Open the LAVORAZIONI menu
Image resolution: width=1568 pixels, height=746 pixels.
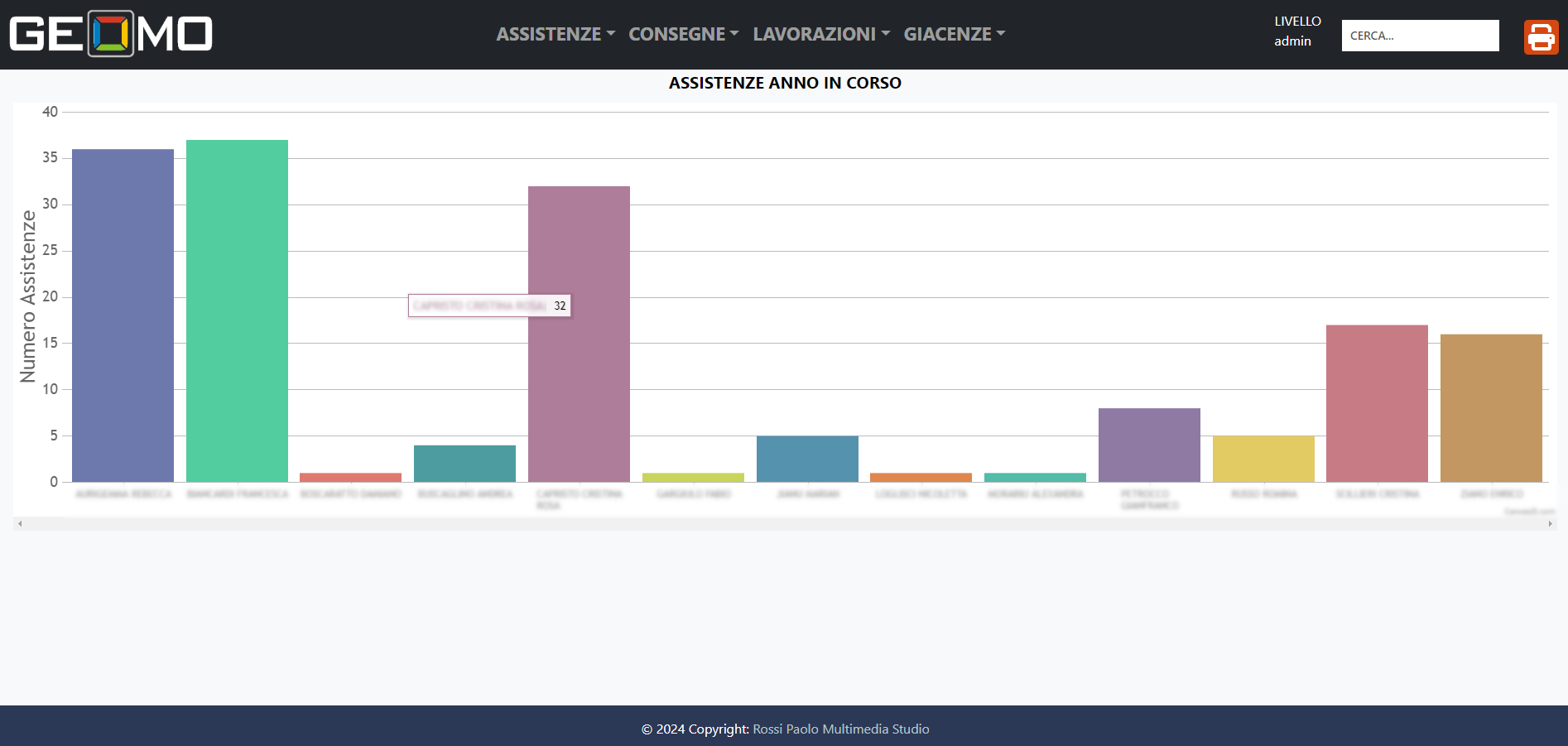click(821, 34)
